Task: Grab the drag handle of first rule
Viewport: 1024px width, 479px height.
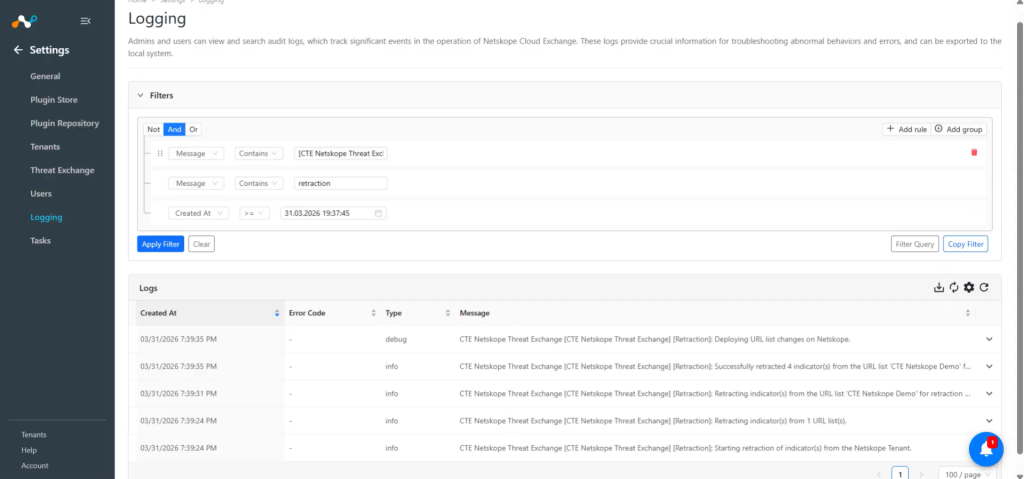Action: tap(160, 154)
